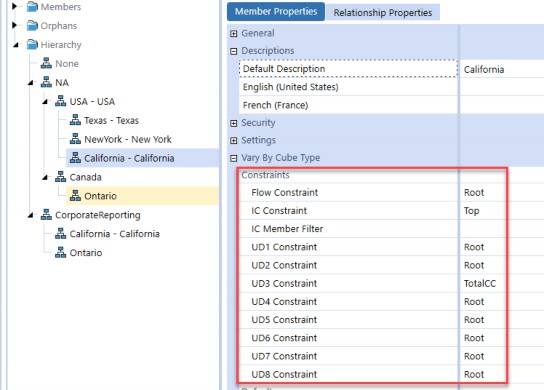Collapse the CorporateReporting node arrow

tap(31, 215)
